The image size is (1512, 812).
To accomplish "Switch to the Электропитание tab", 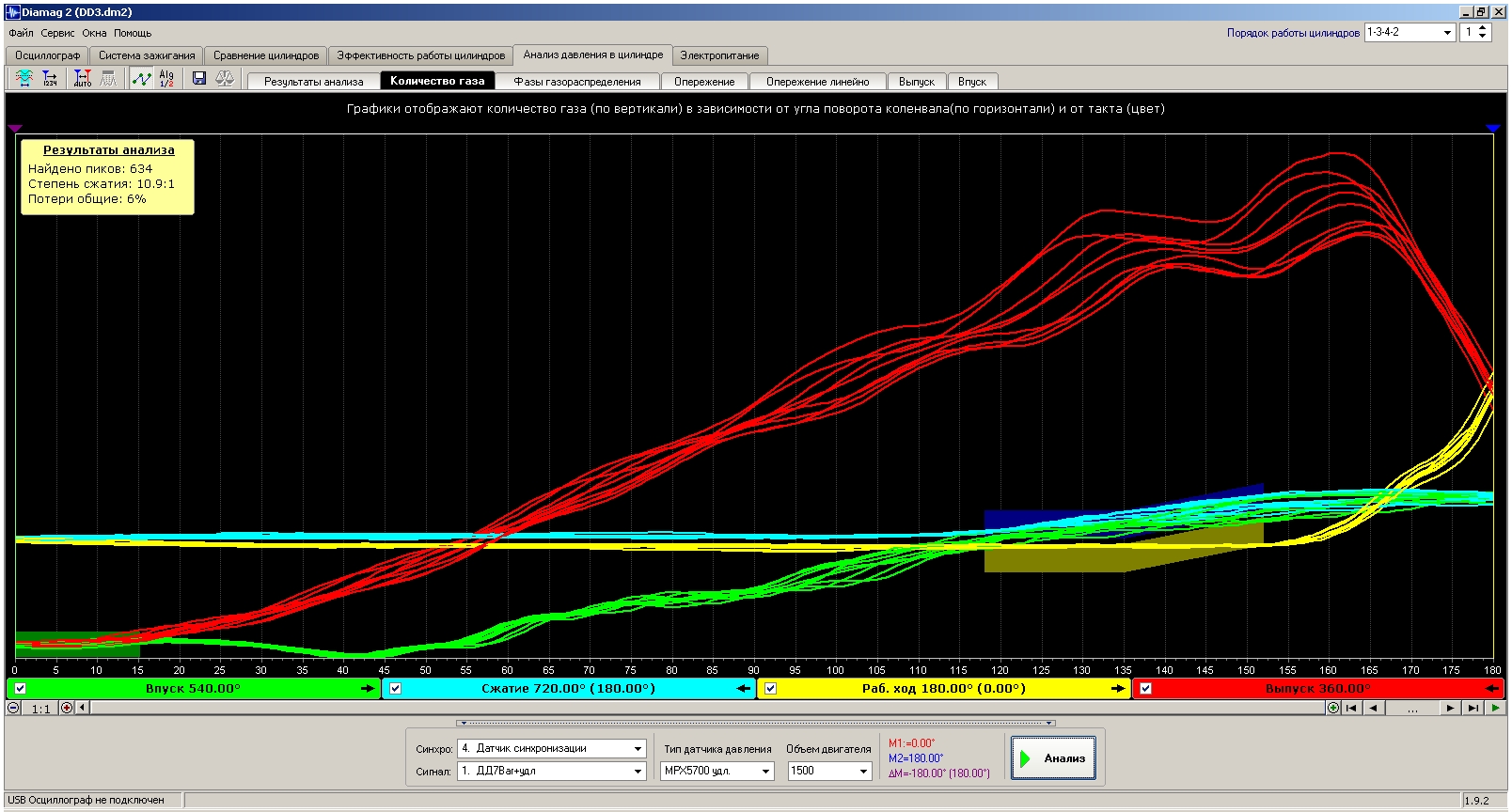I will tap(719, 55).
